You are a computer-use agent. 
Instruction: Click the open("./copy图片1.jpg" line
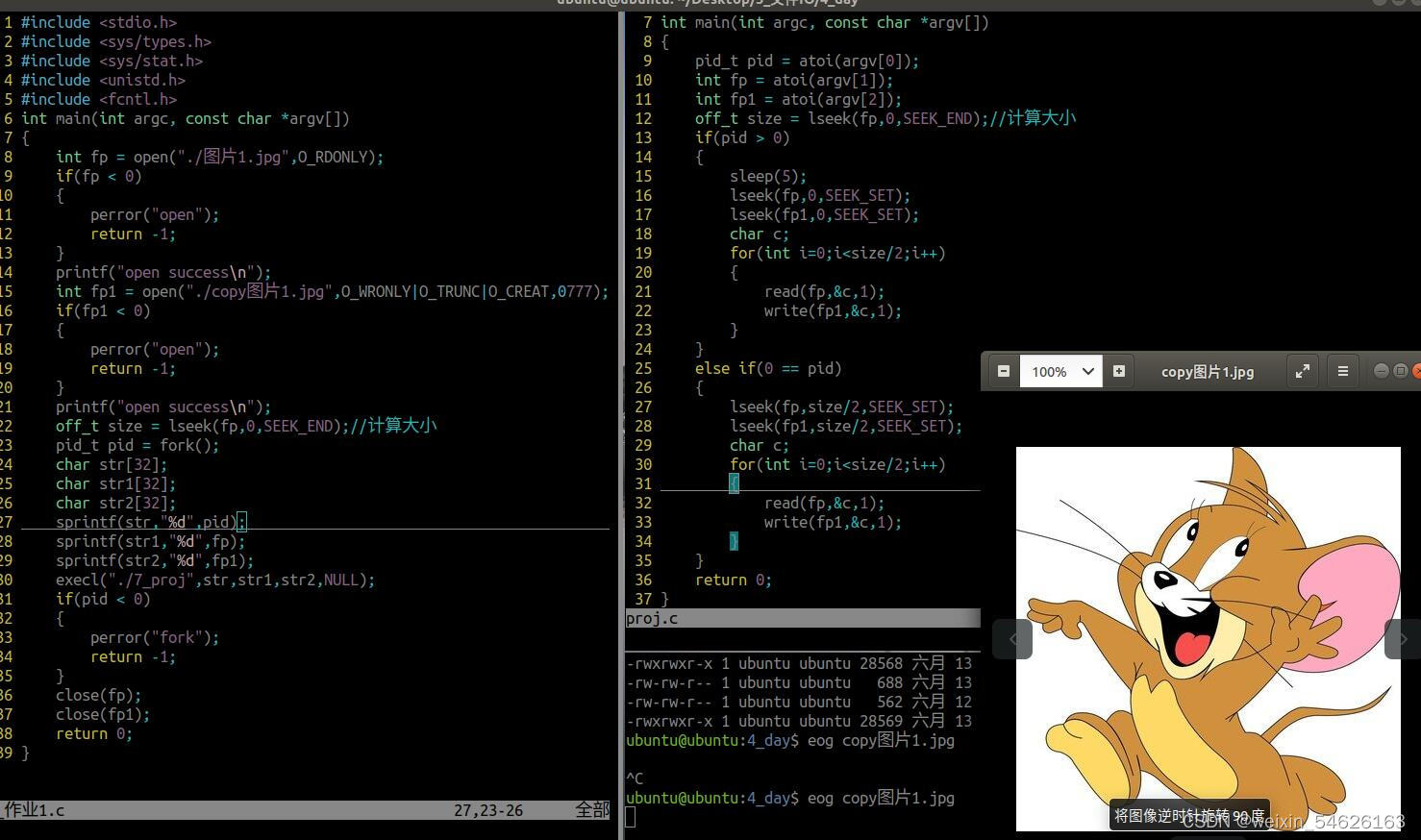(x=332, y=291)
